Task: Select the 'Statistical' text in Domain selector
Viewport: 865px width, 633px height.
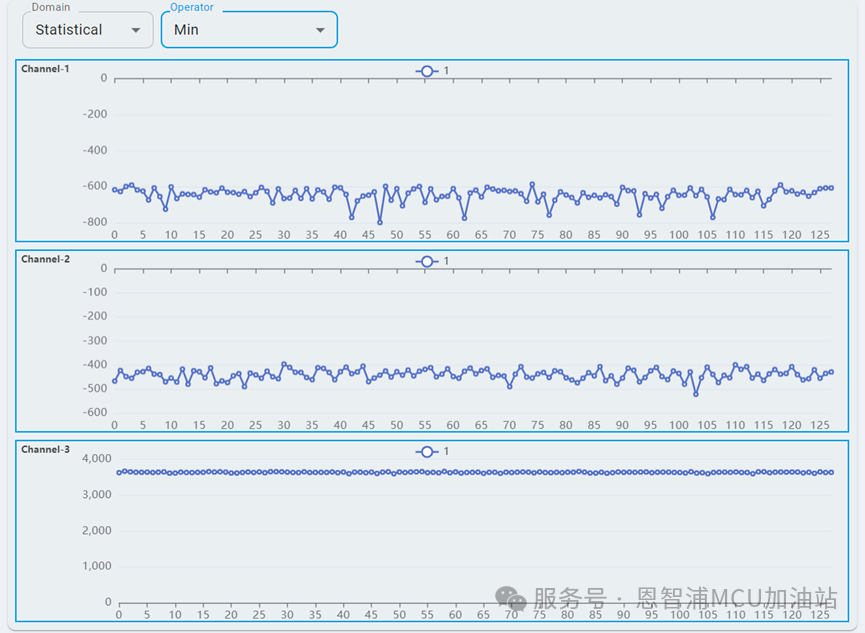Action: point(66,30)
